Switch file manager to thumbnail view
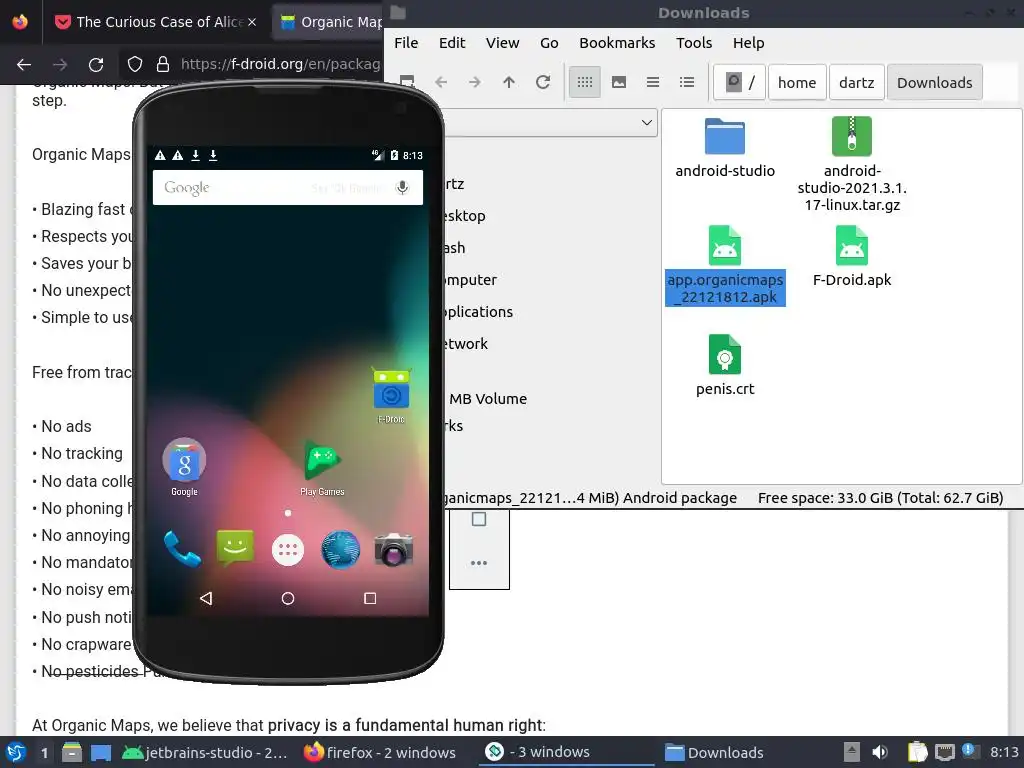The image size is (1024, 768). (x=618, y=82)
